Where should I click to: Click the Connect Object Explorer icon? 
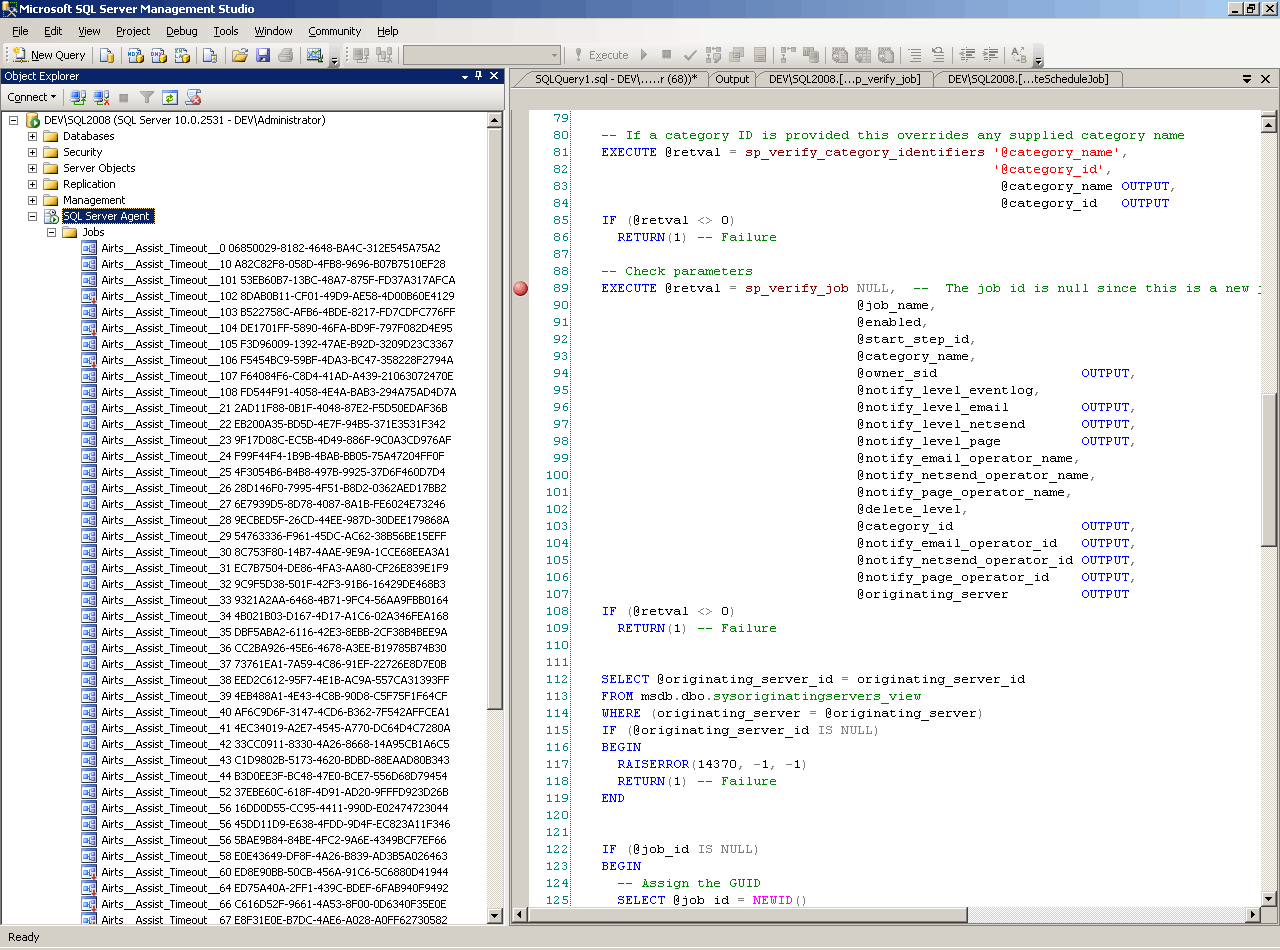point(78,97)
